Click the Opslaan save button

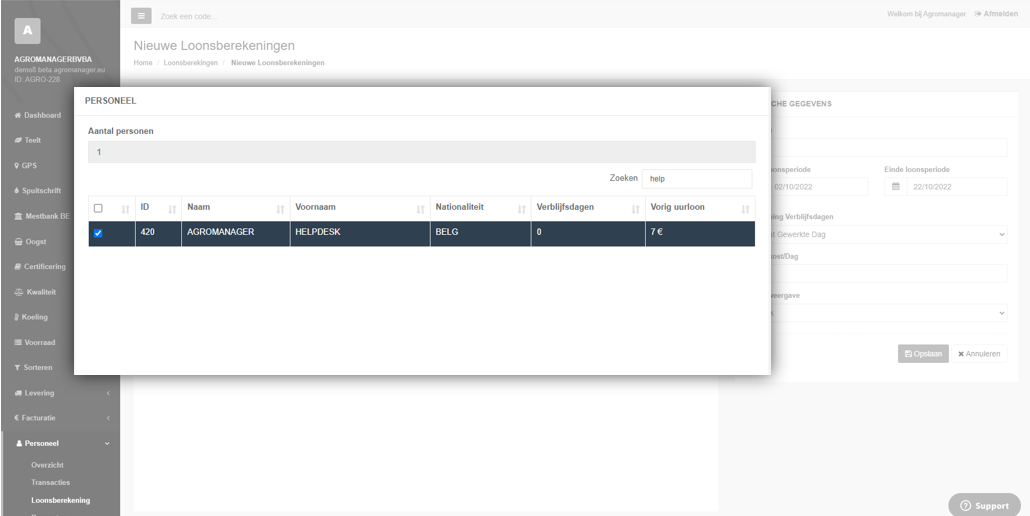click(923, 354)
